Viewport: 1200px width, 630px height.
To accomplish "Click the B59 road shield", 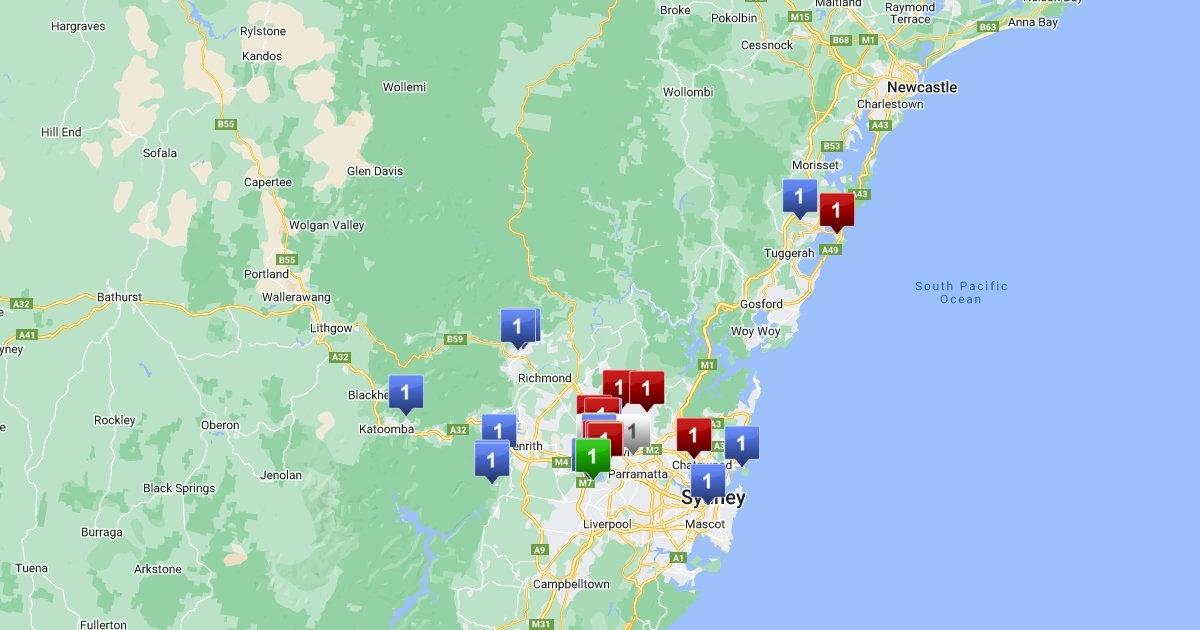I will (x=456, y=339).
